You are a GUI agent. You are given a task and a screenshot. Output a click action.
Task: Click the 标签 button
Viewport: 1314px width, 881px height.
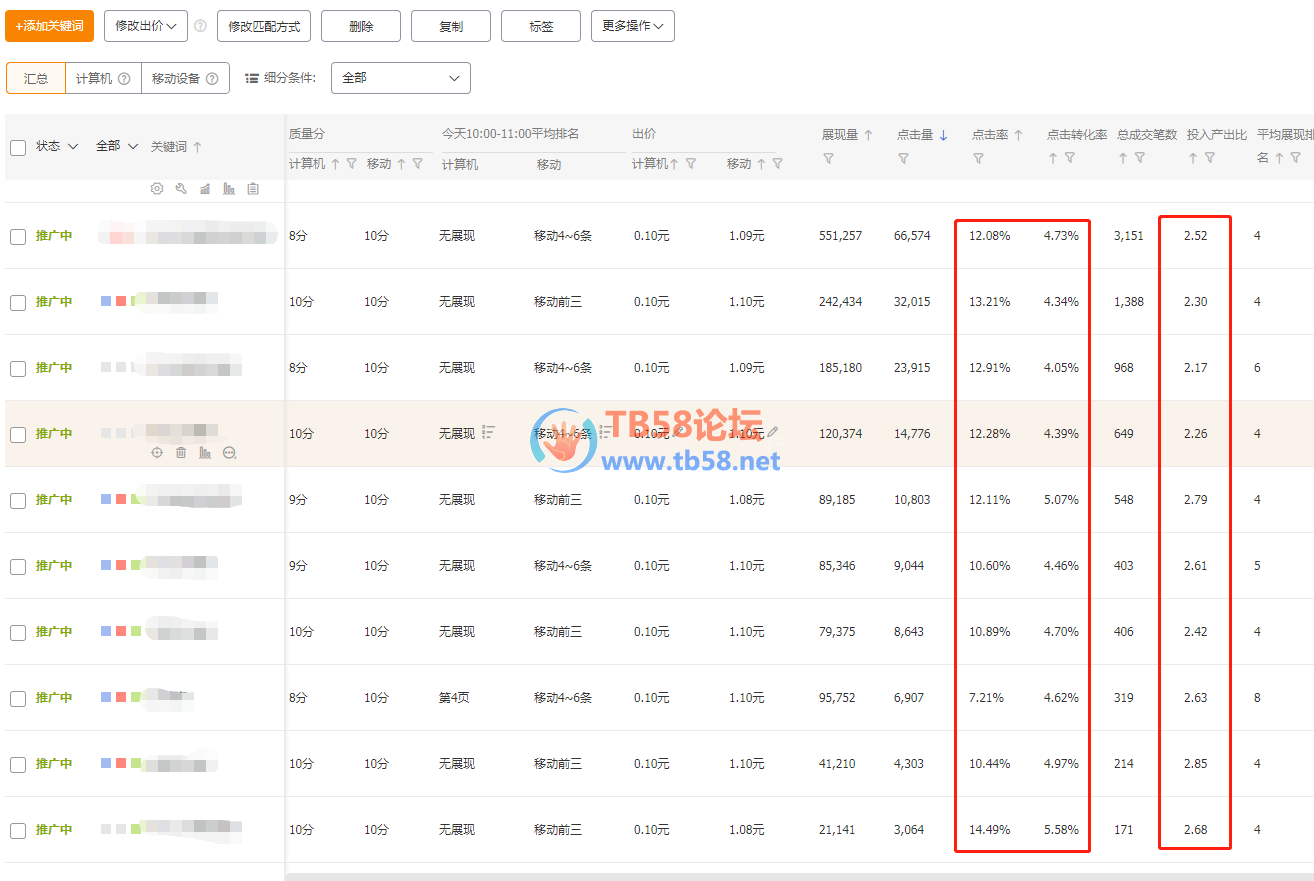click(541, 26)
